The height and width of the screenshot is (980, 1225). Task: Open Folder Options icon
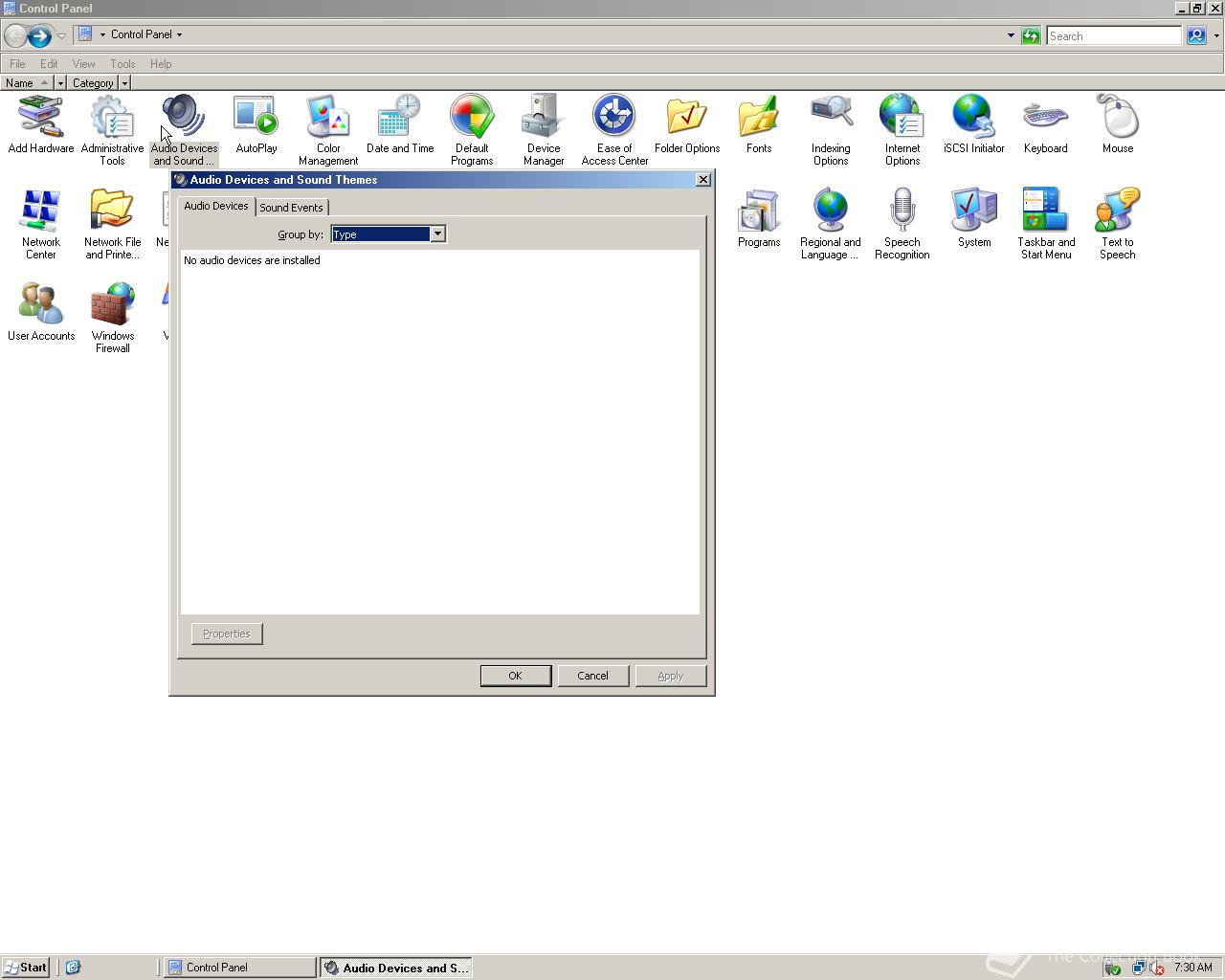pyautogui.click(x=686, y=124)
